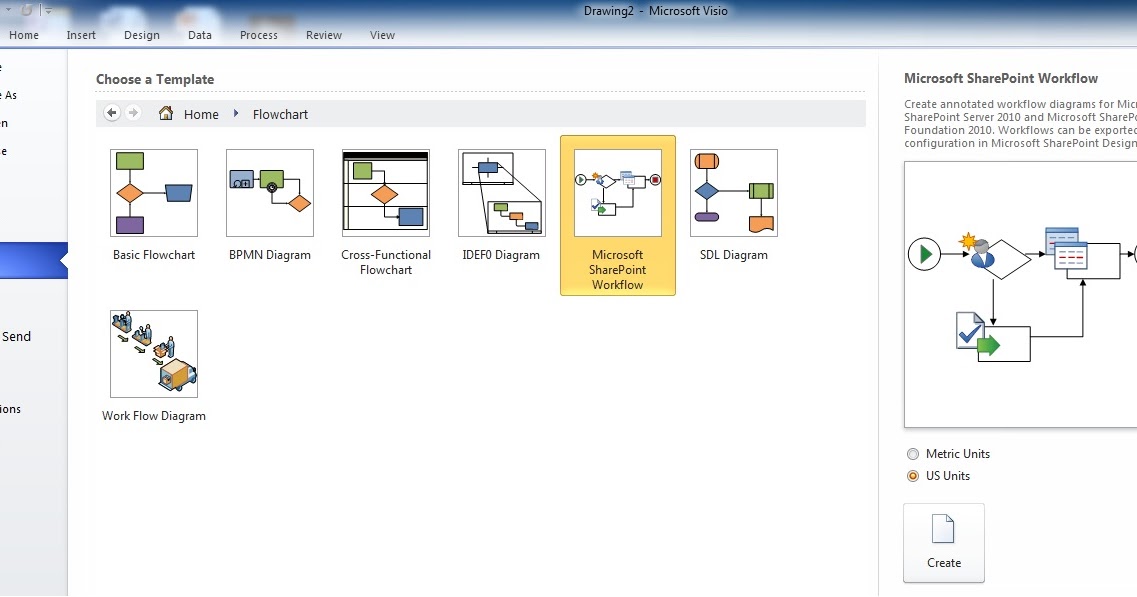This screenshot has height=597, width=1137.
Task: Click the BPMN Diagram label text
Action: point(270,255)
